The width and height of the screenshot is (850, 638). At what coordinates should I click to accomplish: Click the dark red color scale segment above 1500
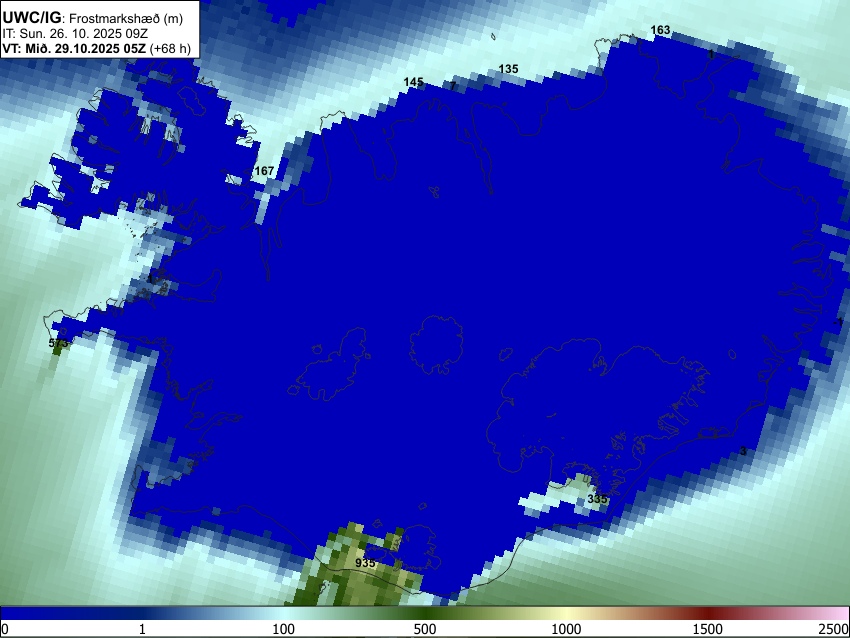[x=707, y=614]
